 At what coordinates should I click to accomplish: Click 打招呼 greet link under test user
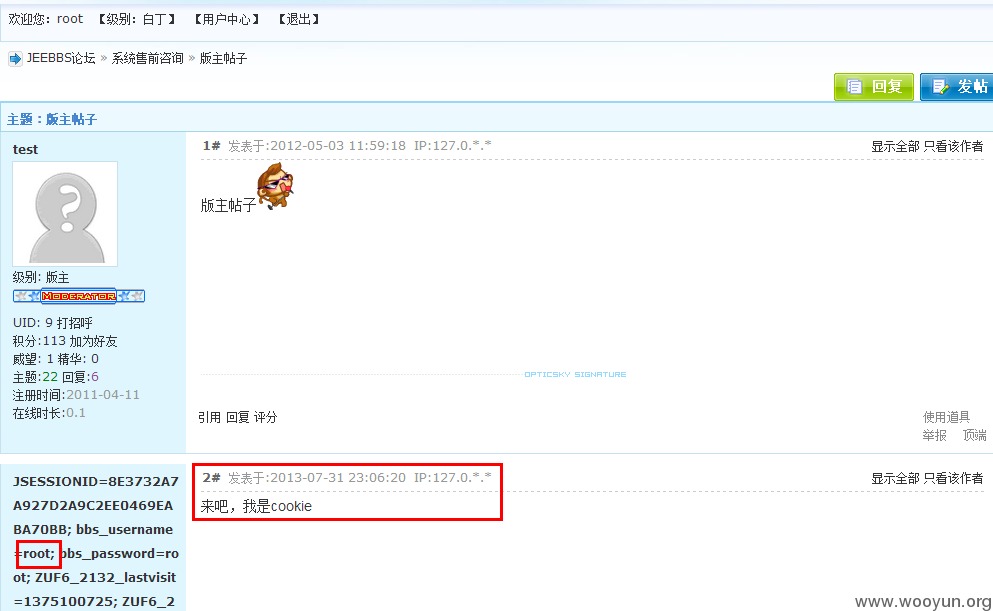tap(75, 323)
